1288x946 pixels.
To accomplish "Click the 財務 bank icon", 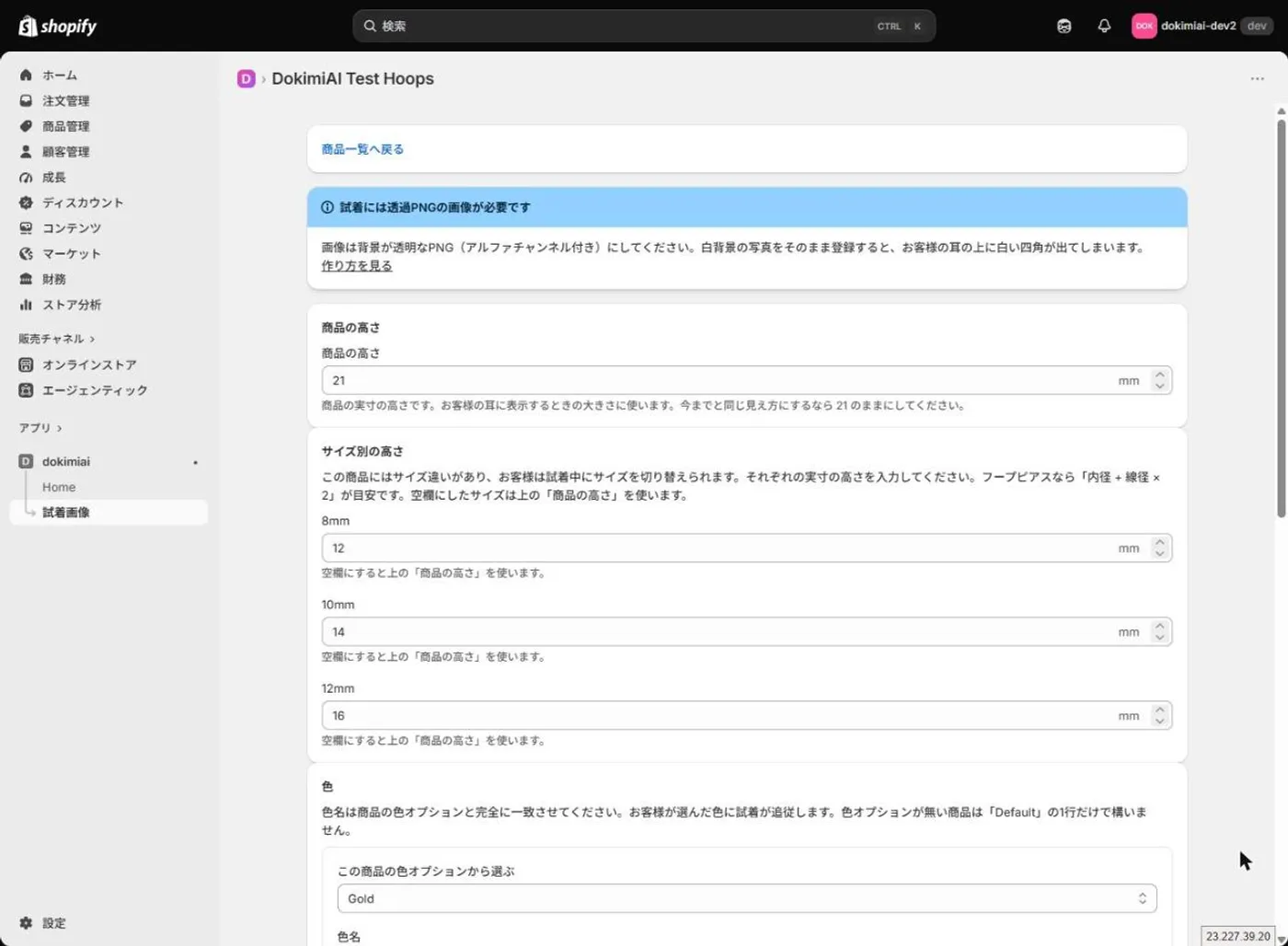I will click(26, 279).
